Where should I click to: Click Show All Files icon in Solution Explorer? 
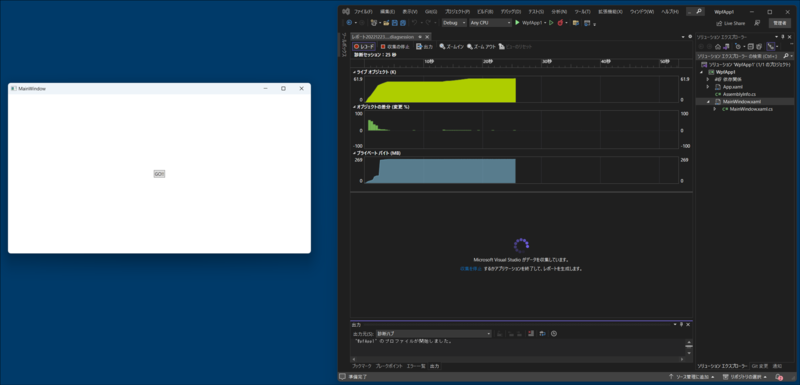[x=759, y=46]
